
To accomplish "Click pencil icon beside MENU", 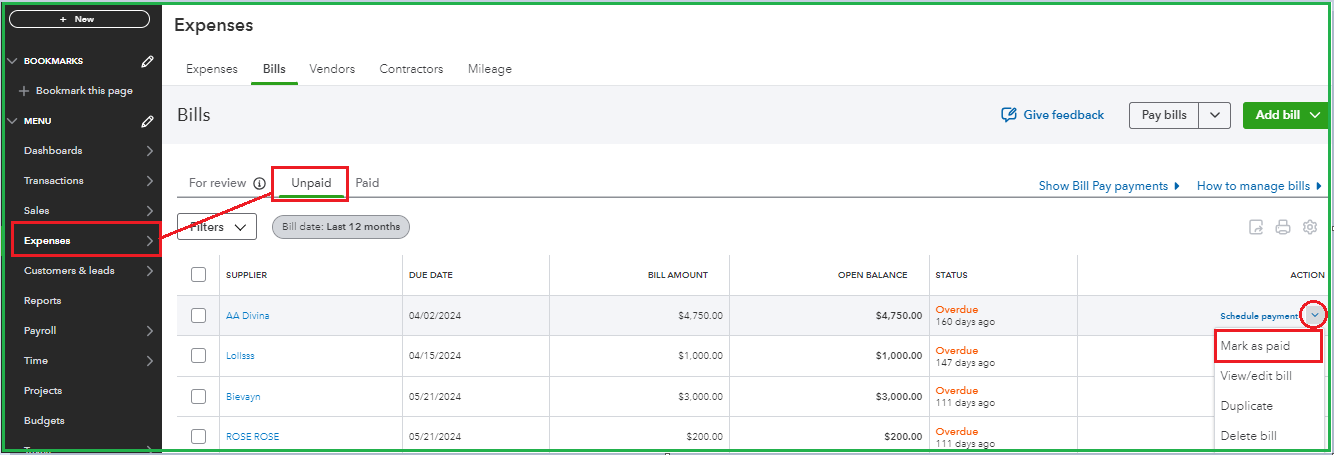I will (148, 121).
